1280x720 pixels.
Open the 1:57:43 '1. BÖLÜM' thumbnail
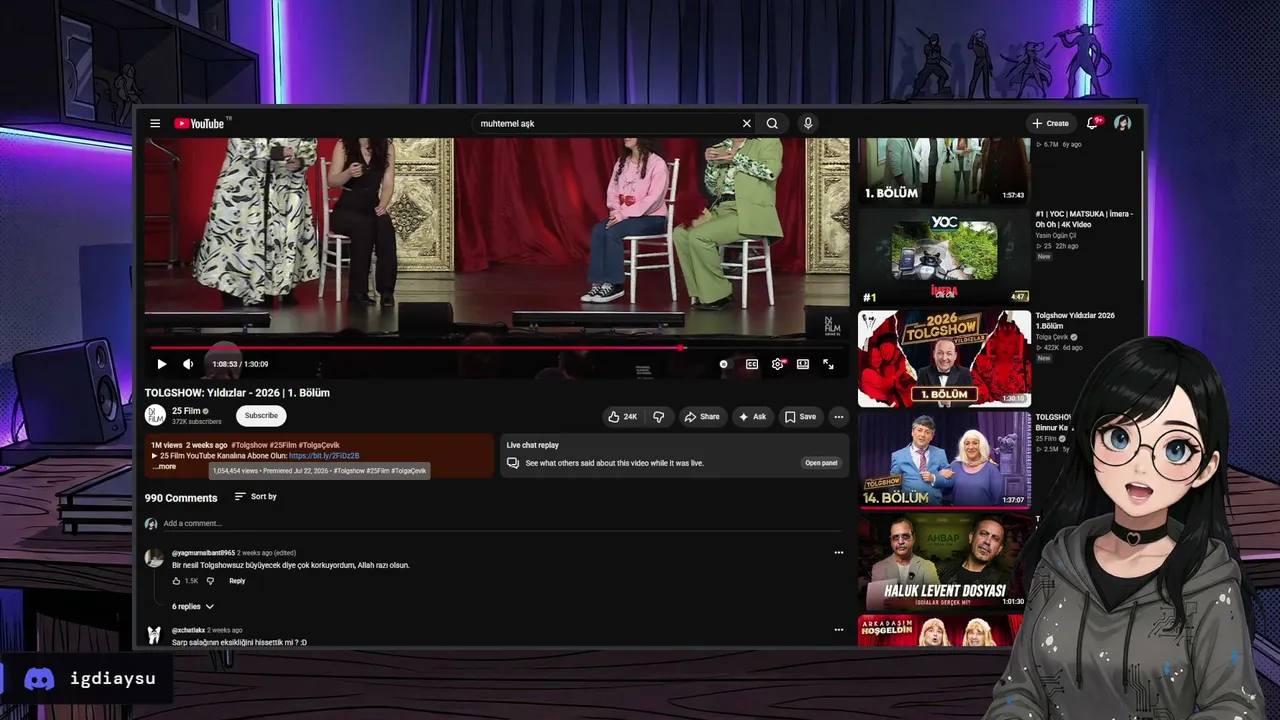pos(944,172)
